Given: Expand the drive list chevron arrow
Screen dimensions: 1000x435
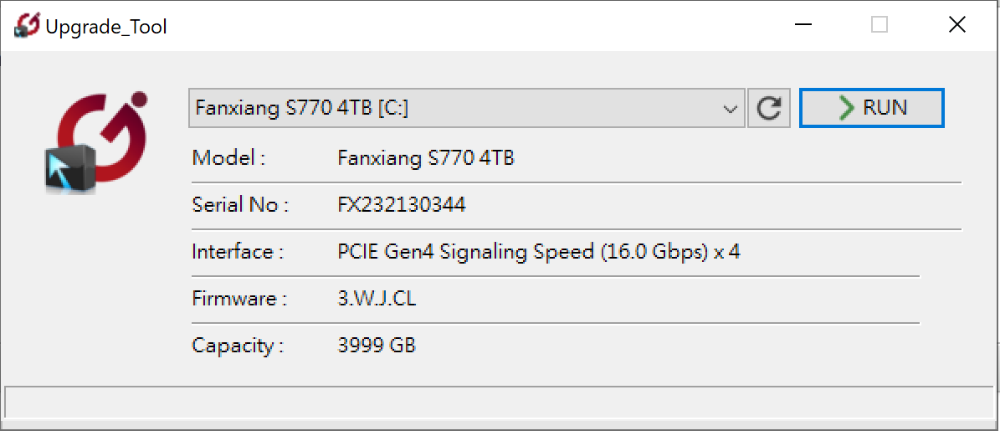Looking at the screenshot, I should click(x=730, y=109).
